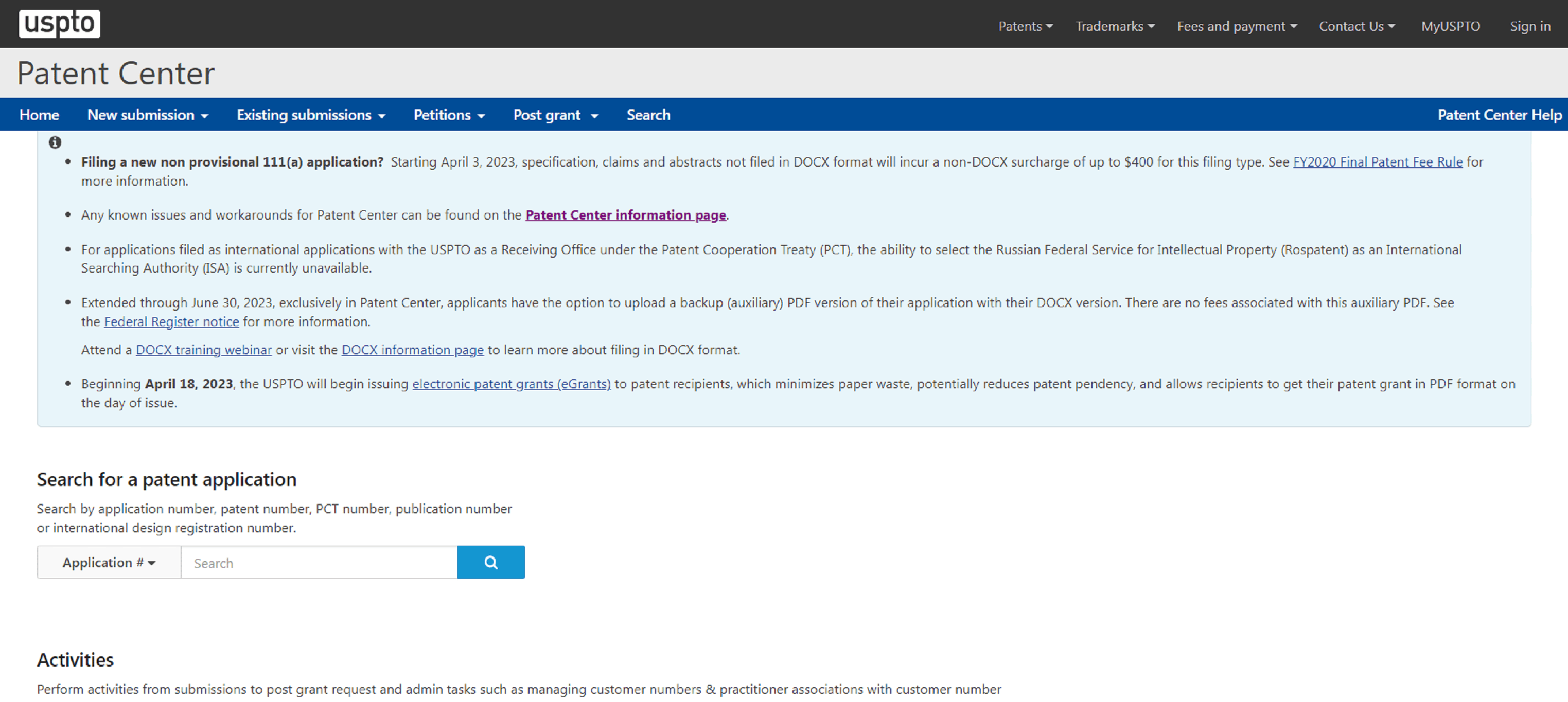Screen dimensions: 1568x702
Task: Click the USPTO logo
Action: click(x=59, y=24)
